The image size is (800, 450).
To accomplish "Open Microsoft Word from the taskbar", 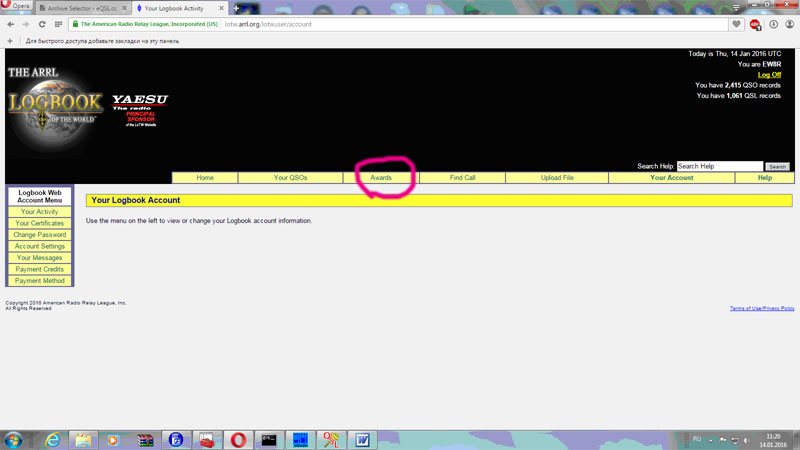I will point(361,439).
